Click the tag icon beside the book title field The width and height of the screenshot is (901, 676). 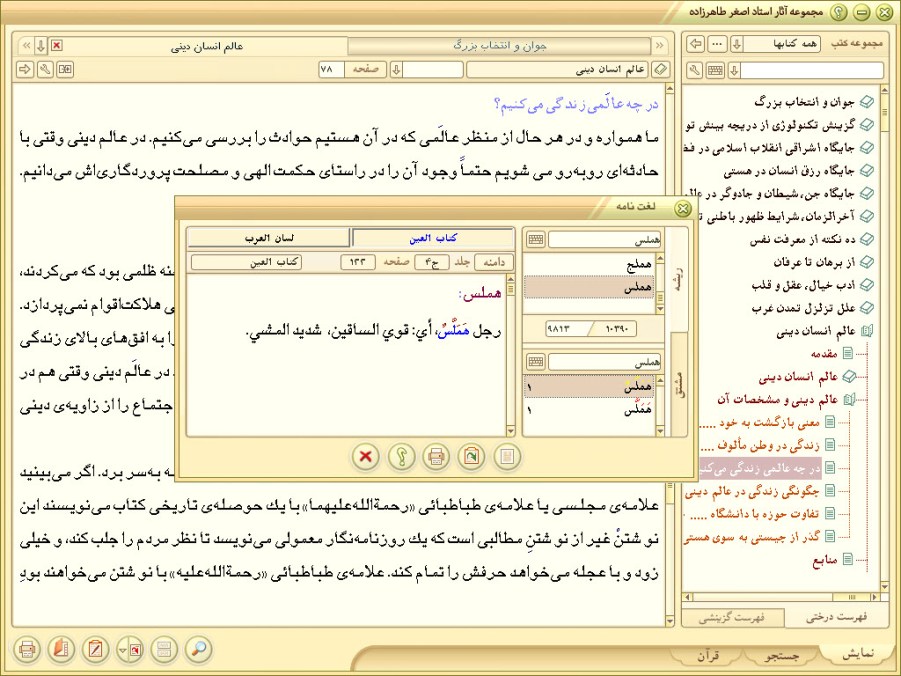click(x=661, y=70)
